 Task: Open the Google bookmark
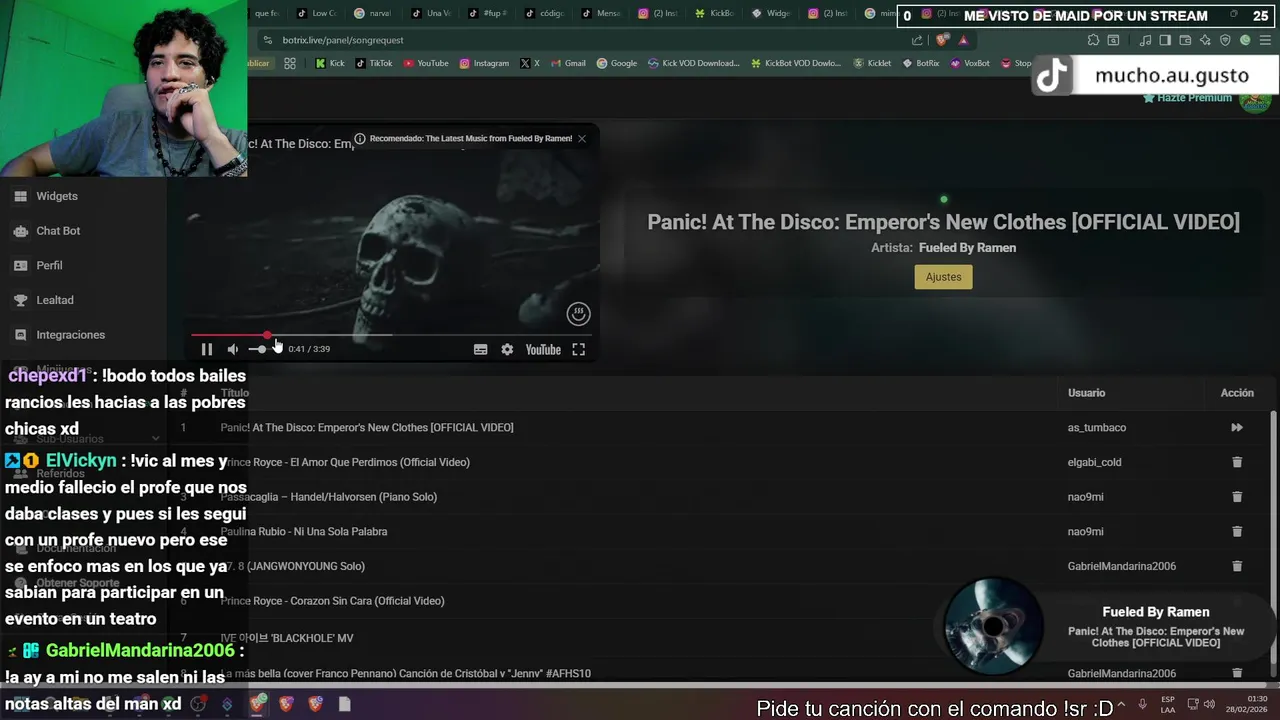pos(617,63)
